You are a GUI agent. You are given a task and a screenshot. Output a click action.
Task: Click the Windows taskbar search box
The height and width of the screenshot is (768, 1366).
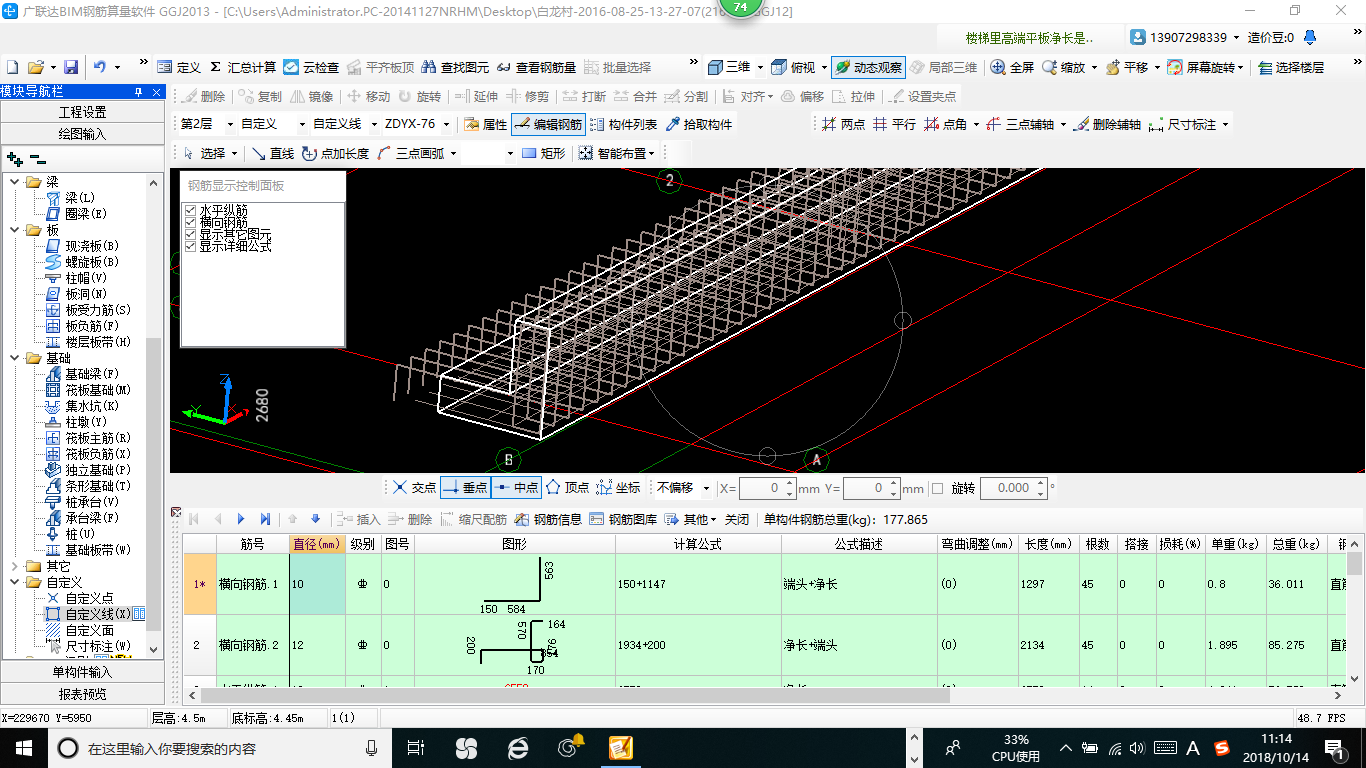point(222,748)
